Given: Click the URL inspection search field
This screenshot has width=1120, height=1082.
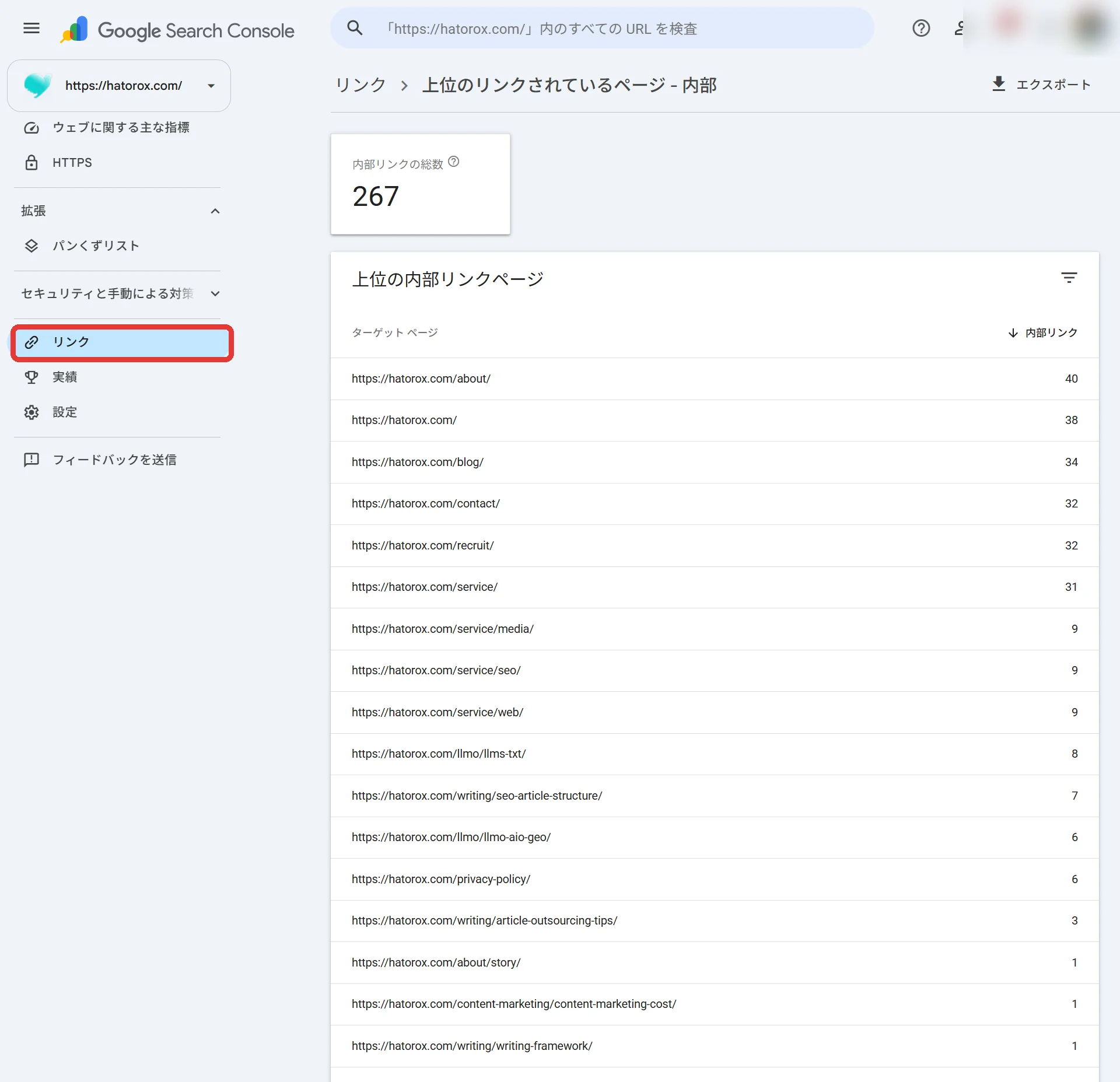Looking at the screenshot, I should point(602,28).
